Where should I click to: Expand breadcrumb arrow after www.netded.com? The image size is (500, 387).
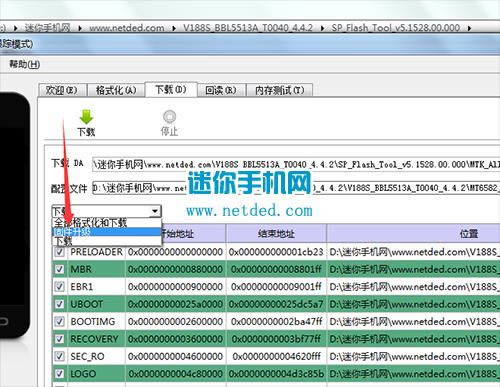pyautogui.click(x=174, y=28)
